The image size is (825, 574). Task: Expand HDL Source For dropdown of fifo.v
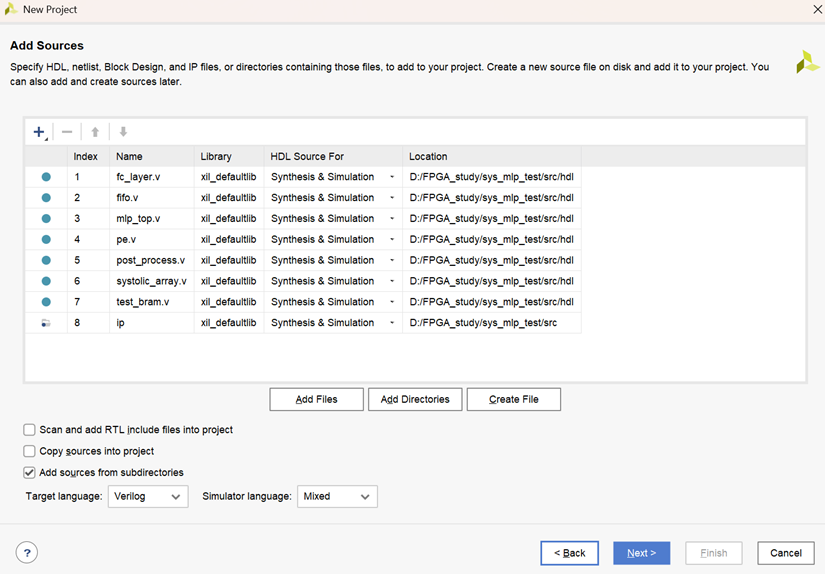[x=391, y=198]
